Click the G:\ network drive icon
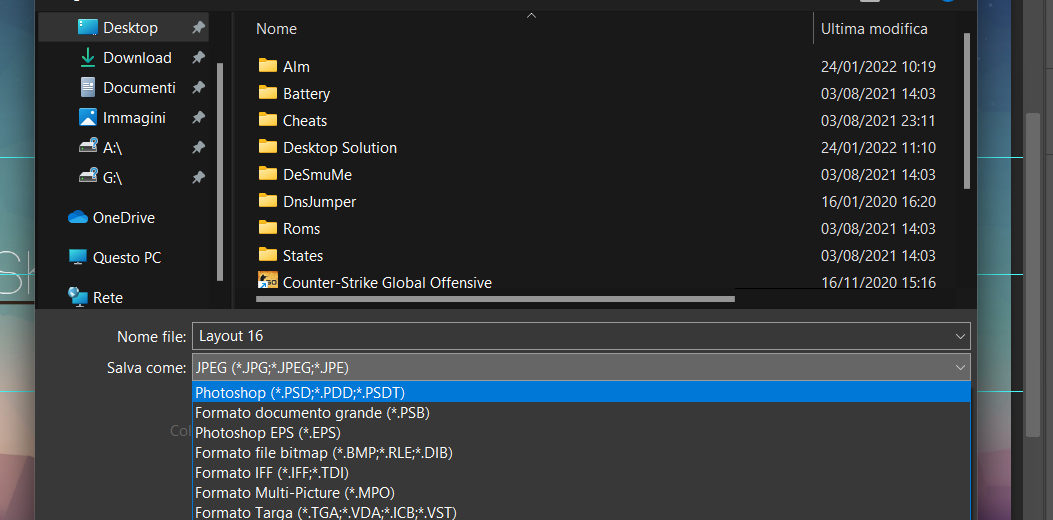Viewport: 1053px width, 520px height. pos(88,176)
